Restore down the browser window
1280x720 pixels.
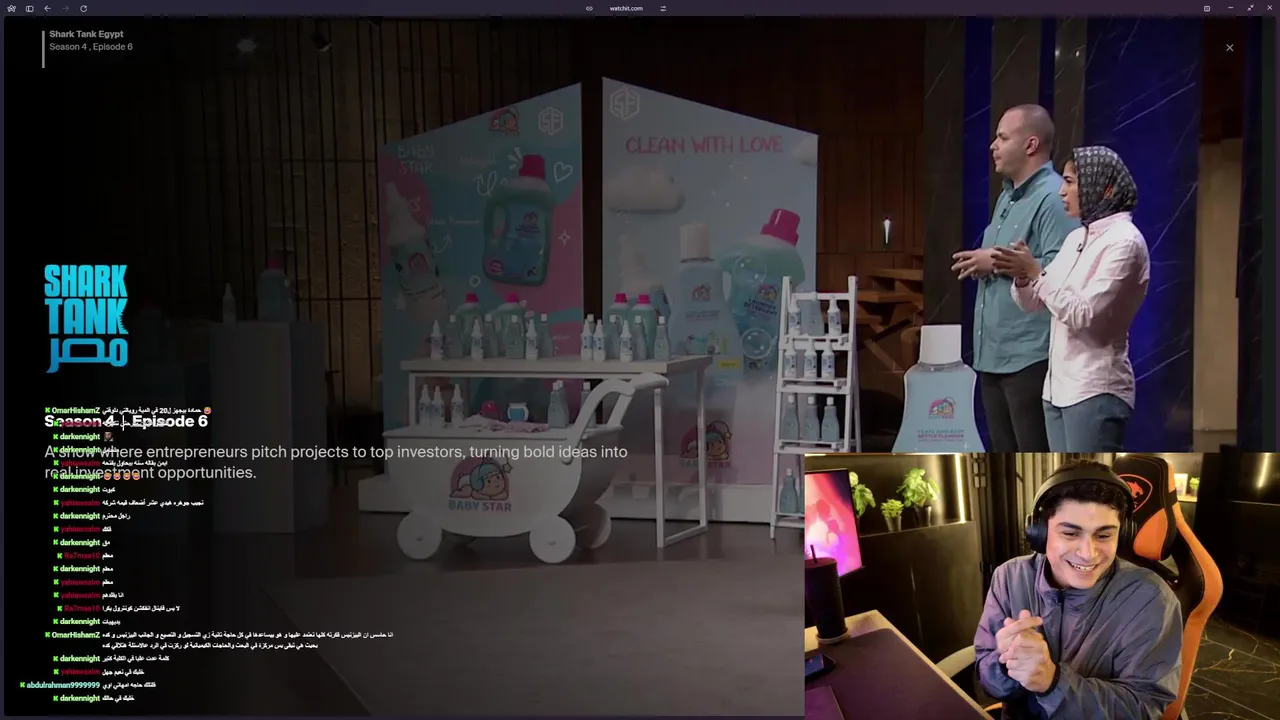[1250, 8]
